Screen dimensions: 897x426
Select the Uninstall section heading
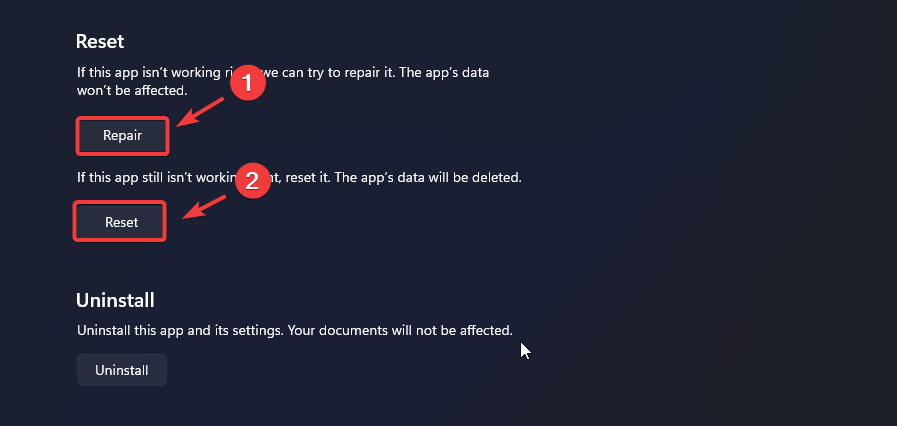tap(115, 300)
